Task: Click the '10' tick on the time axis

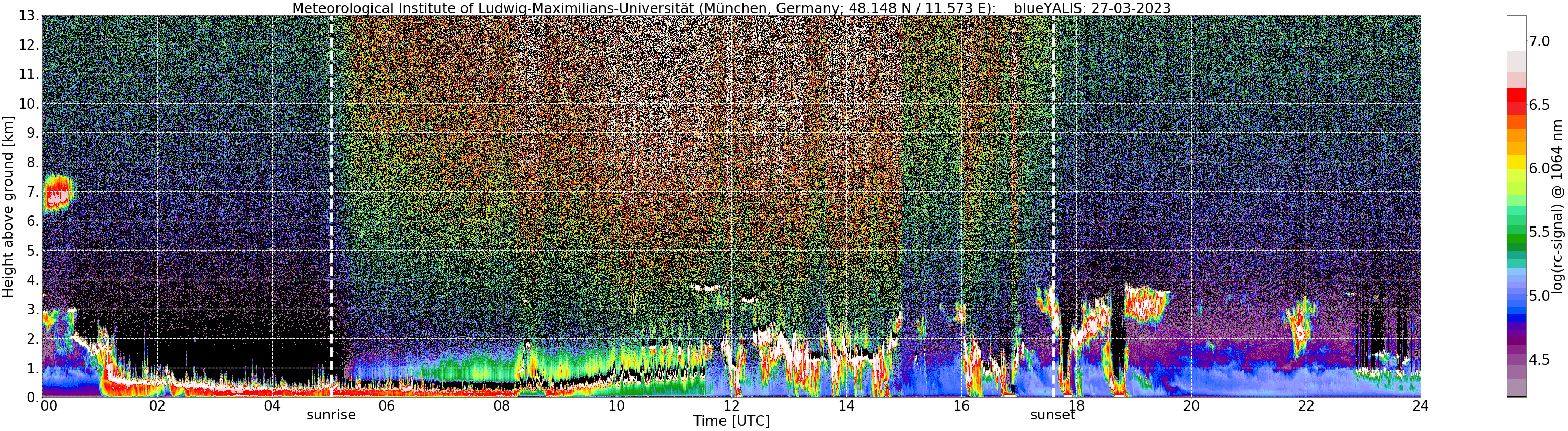Action: [617, 405]
